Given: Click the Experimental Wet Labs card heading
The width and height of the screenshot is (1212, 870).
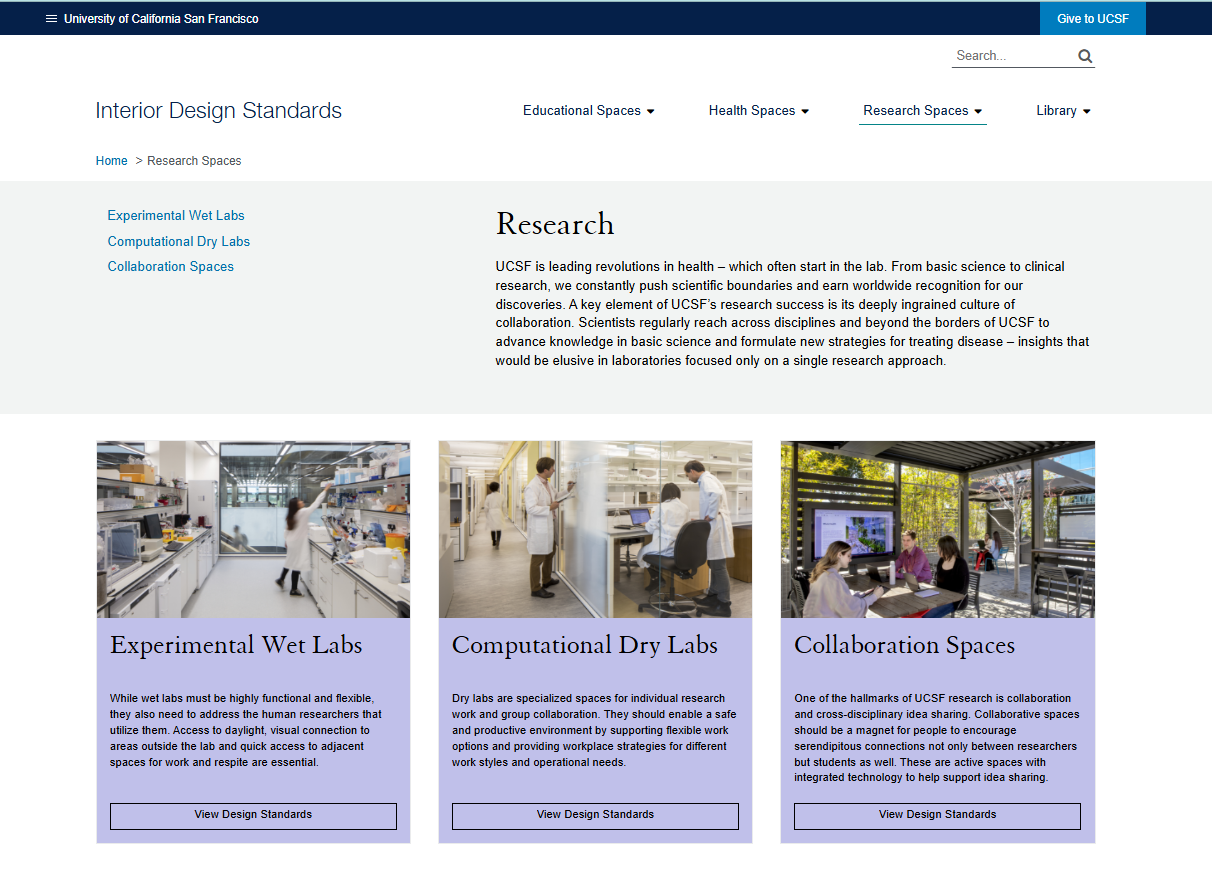Looking at the screenshot, I should (x=236, y=645).
